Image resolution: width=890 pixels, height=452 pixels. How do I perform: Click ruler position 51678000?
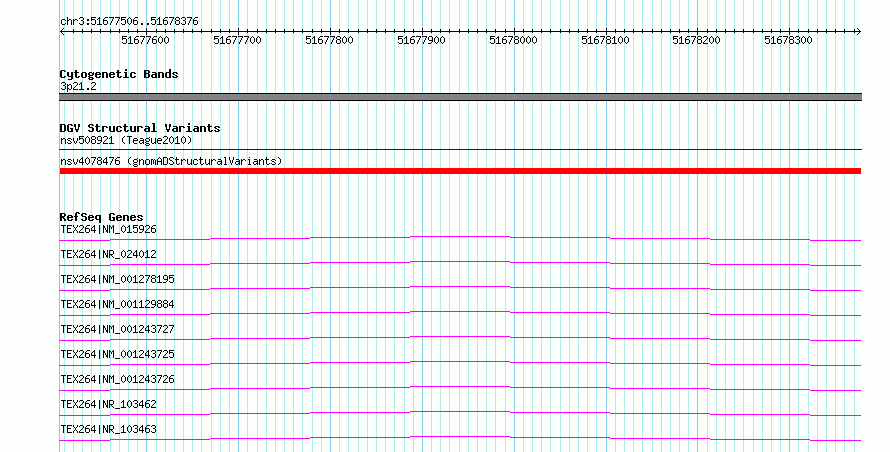513,40
